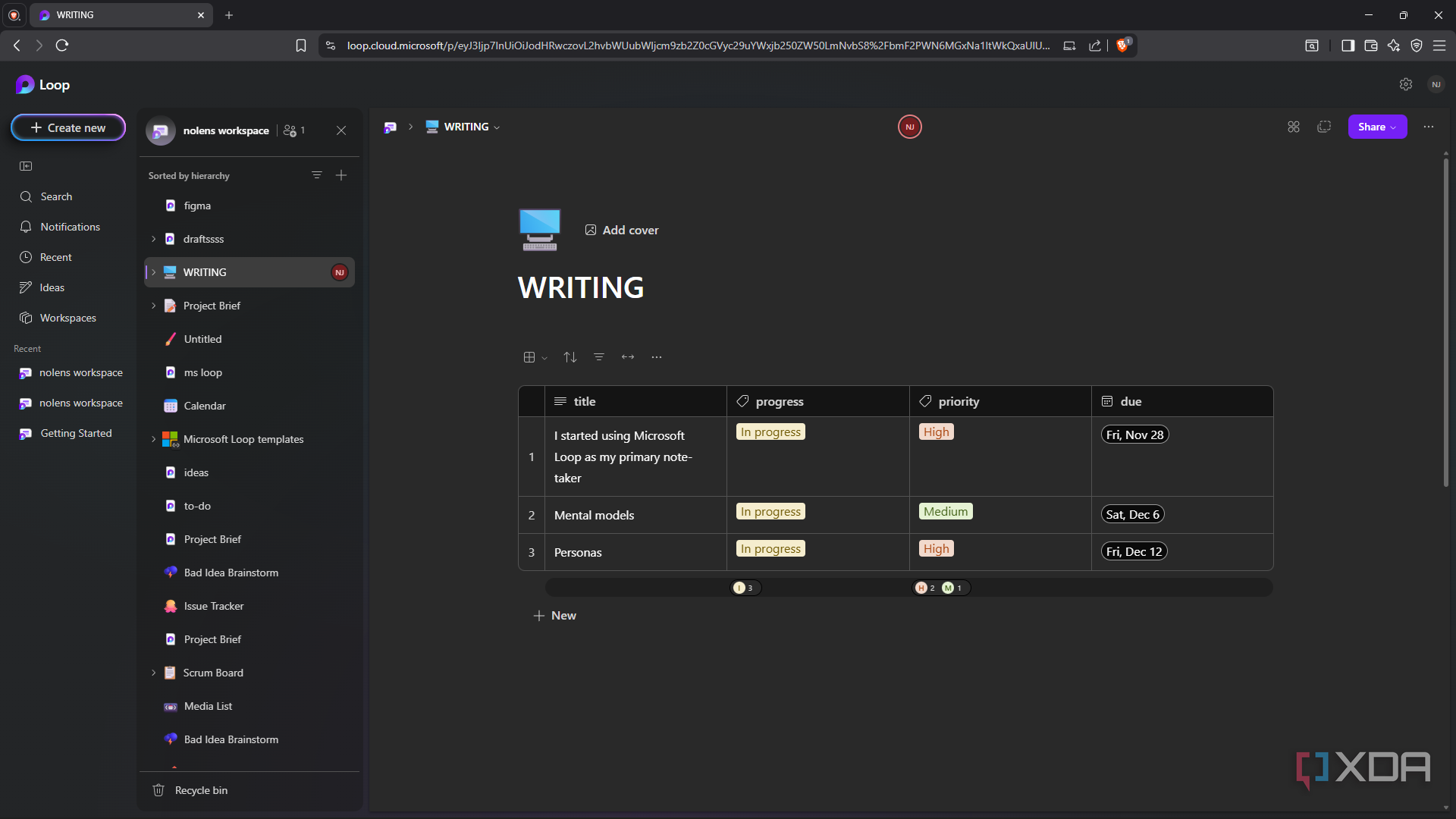Click the WRITING page computer emoji icon
Screen dimensions: 1456x819
(540, 230)
